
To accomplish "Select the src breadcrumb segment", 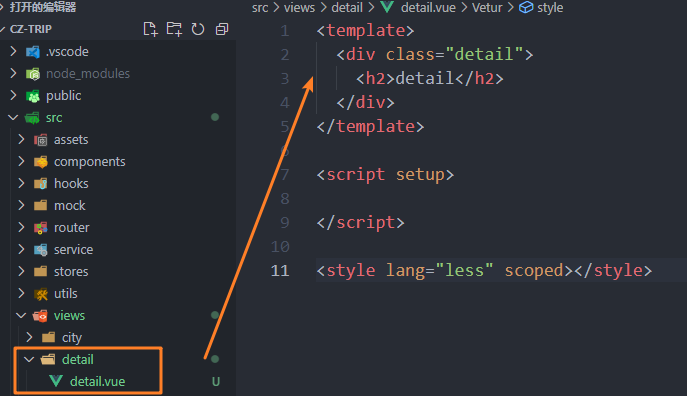I will click(x=260, y=7).
